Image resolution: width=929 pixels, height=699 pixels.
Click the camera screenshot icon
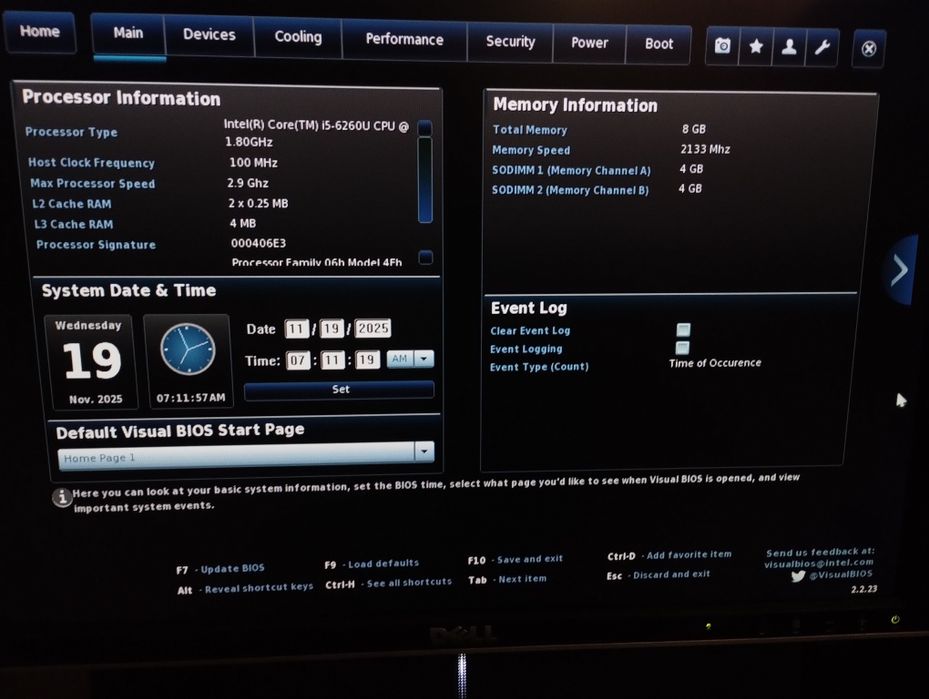tap(722, 46)
